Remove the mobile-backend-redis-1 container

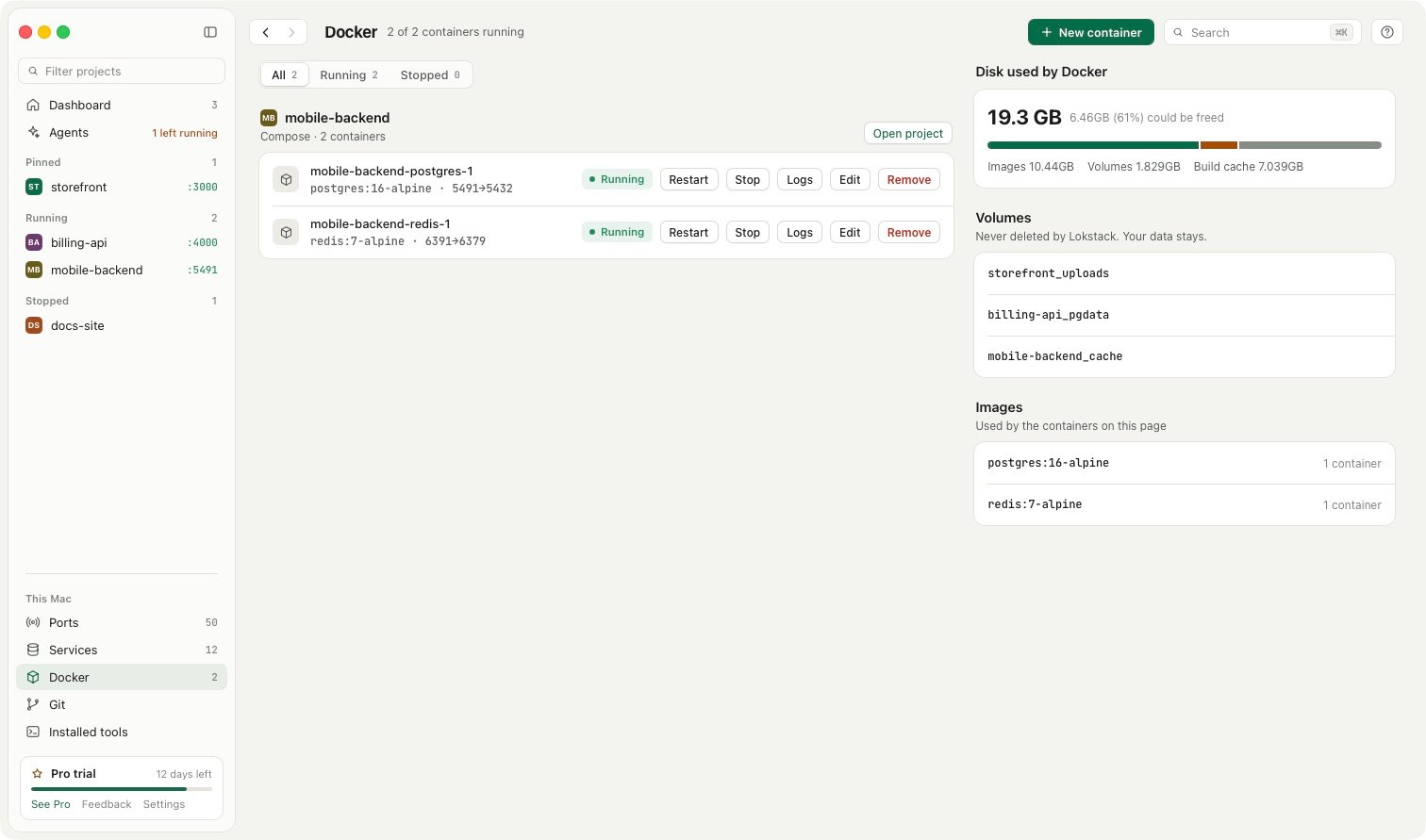tap(909, 232)
